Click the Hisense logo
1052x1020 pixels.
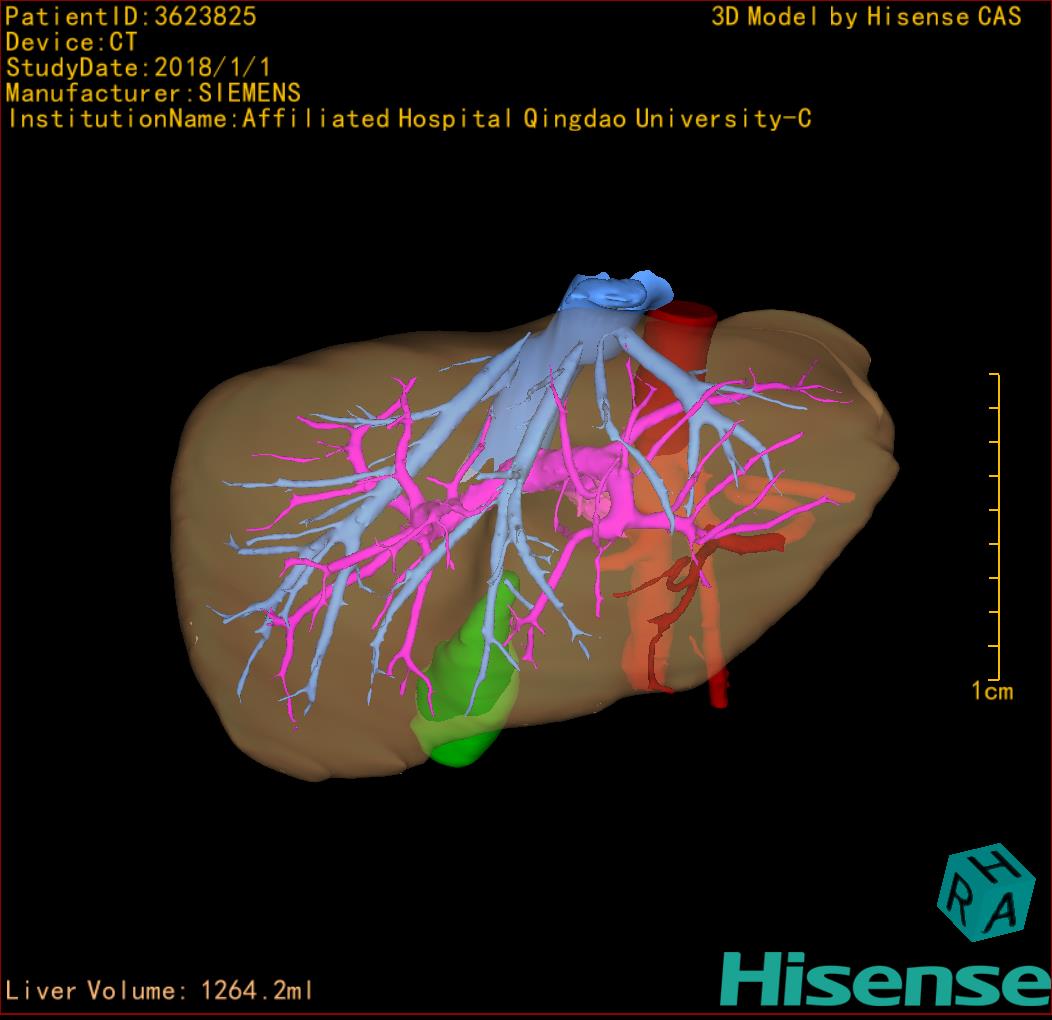pos(886,979)
